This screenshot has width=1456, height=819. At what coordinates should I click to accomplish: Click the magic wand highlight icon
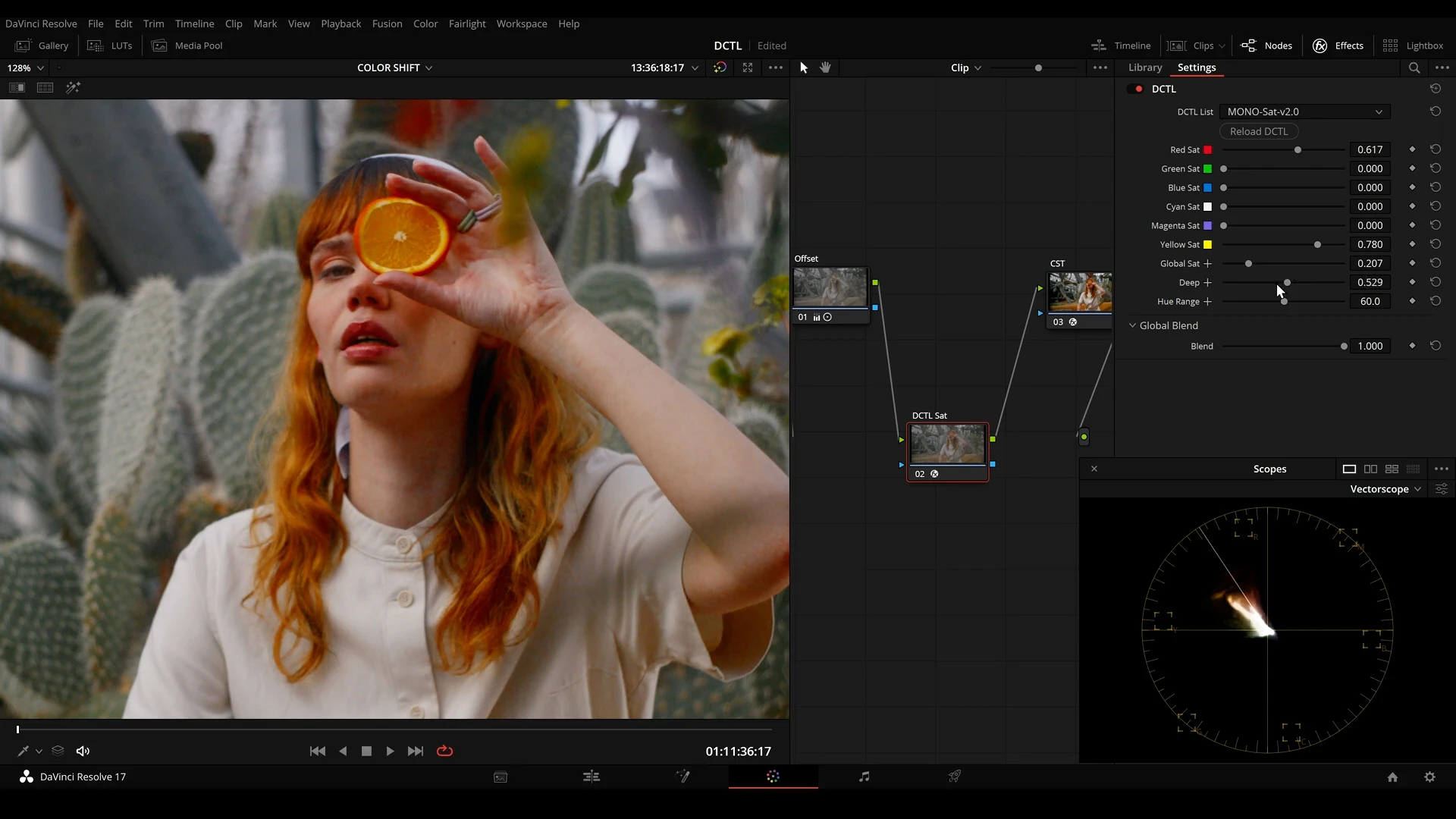(73, 88)
